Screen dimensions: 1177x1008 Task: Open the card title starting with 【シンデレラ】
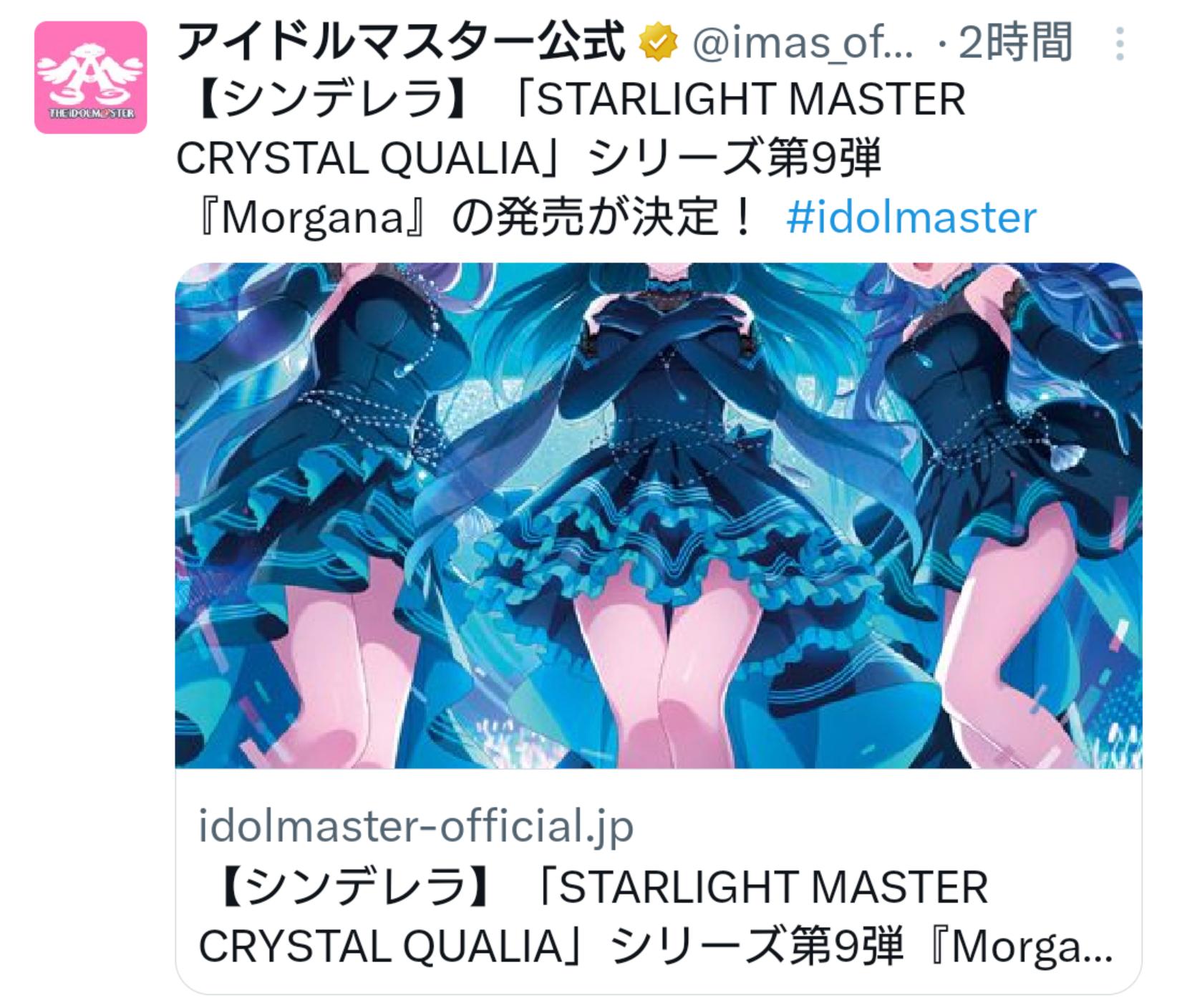click(655, 917)
